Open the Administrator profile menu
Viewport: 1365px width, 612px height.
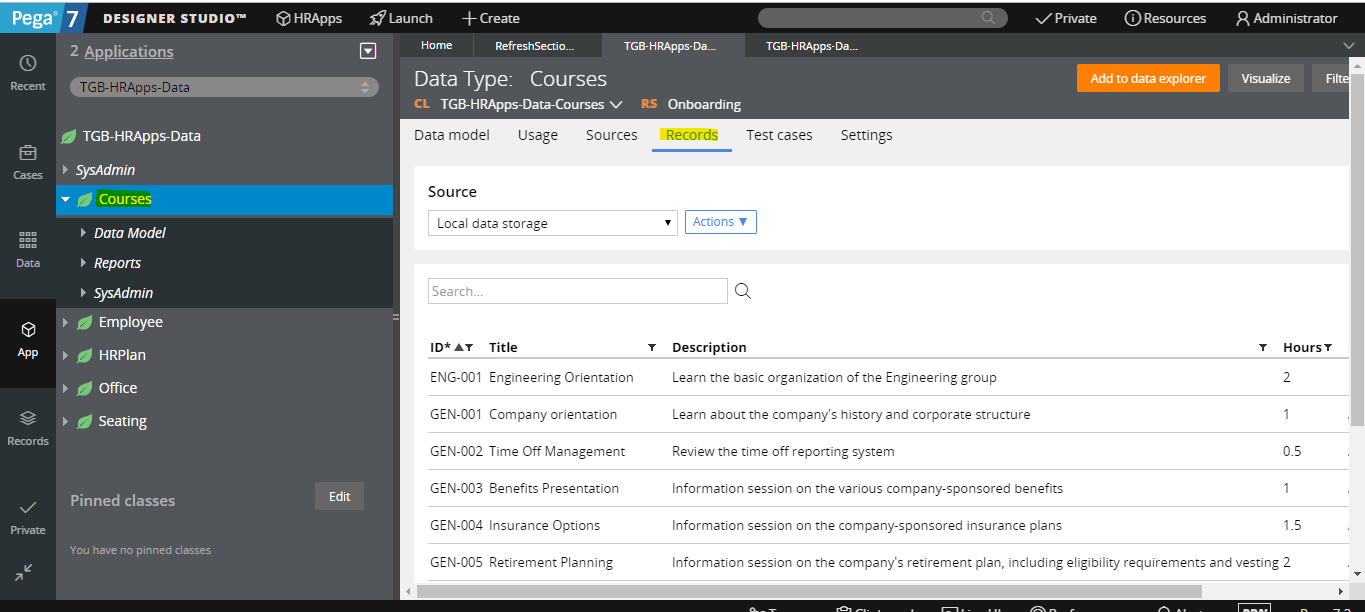(1288, 17)
